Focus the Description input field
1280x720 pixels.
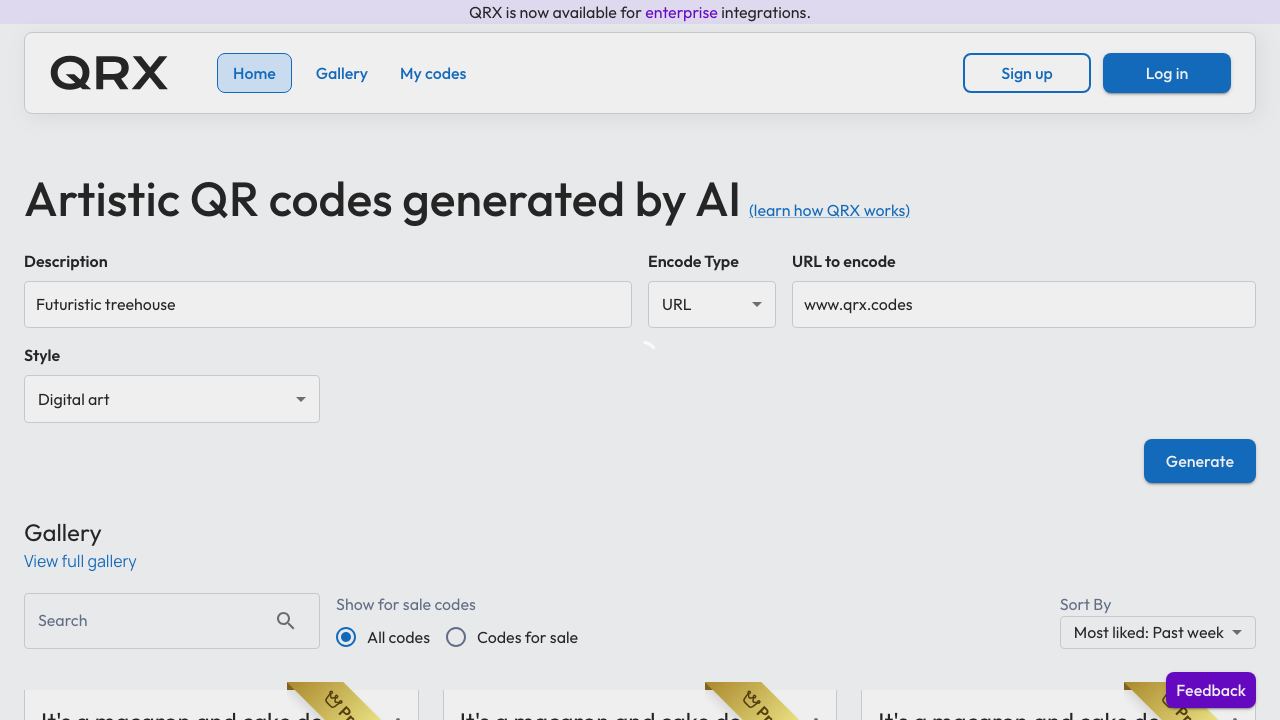(x=328, y=304)
